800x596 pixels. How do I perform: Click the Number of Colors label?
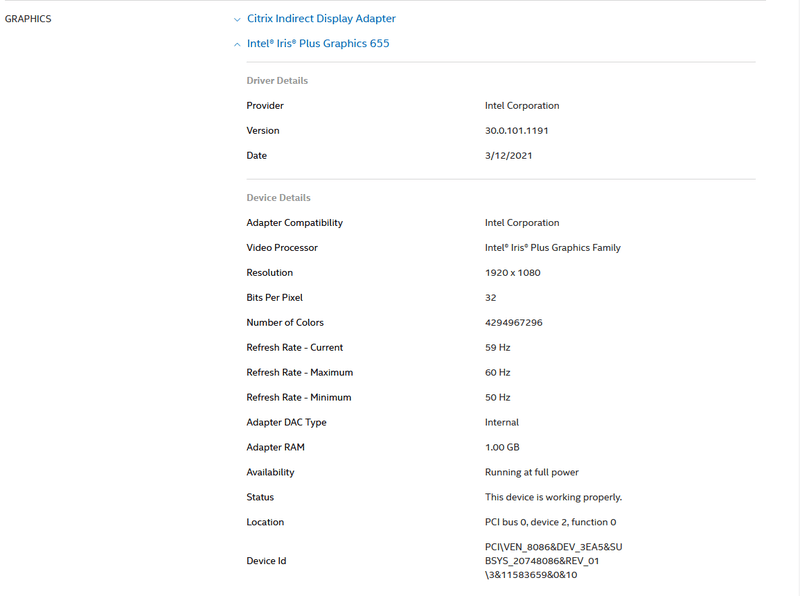tap(285, 322)
